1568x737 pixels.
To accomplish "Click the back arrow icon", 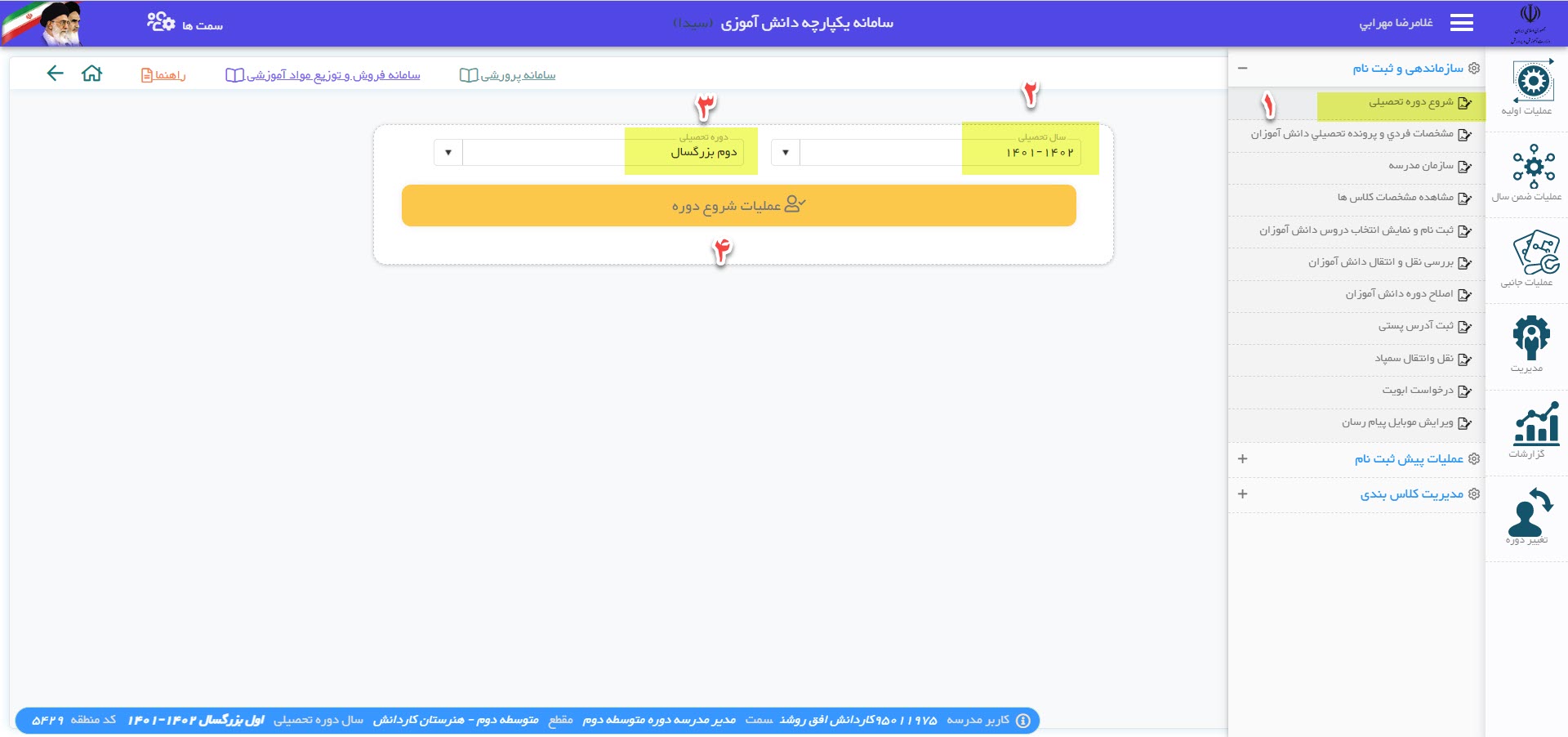I will click(55, 74).
